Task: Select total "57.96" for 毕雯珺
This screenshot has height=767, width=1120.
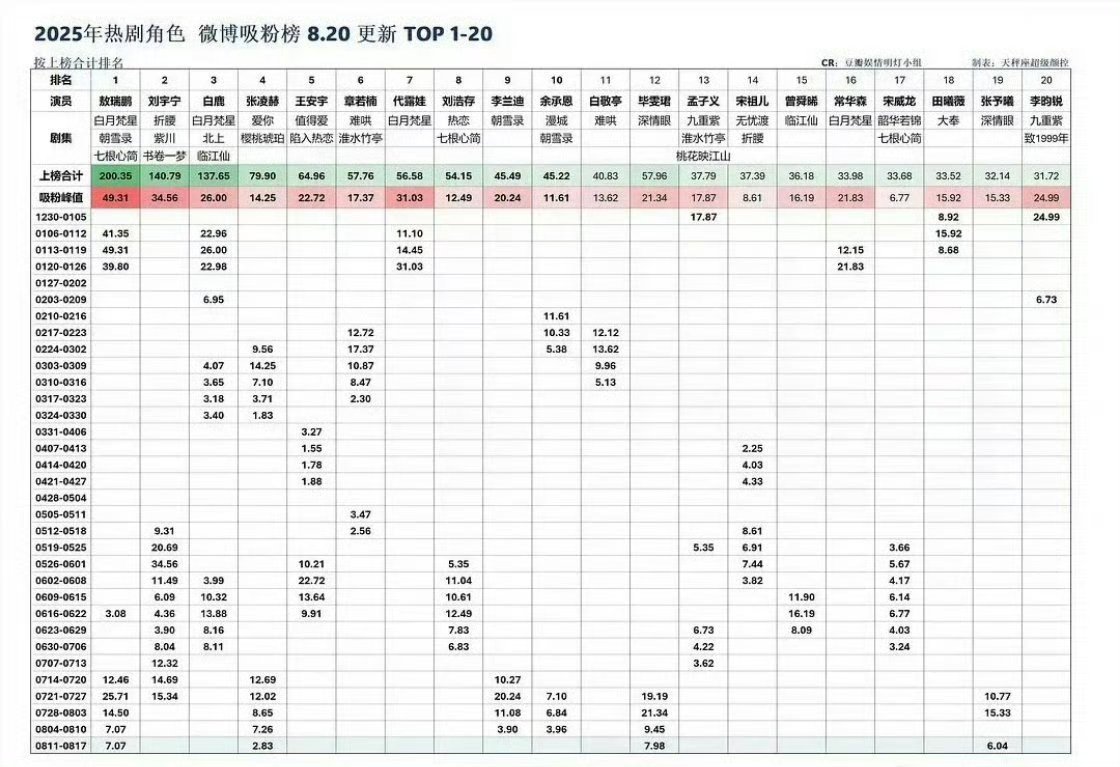Action: pyautogui.click(x=654, y=176)
